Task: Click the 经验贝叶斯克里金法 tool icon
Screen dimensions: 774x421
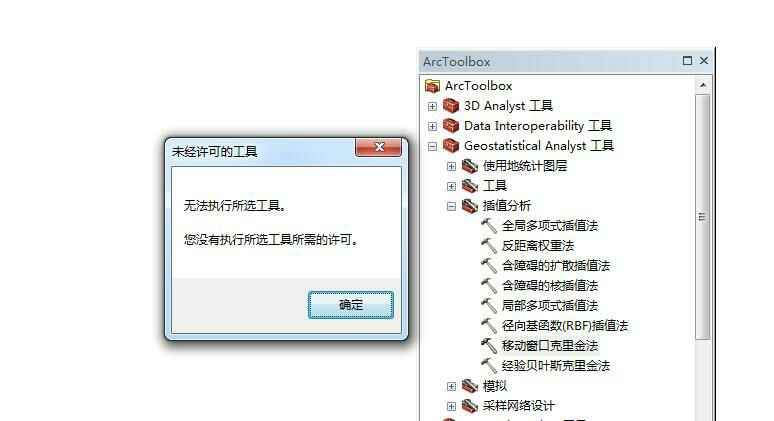Action: tap(489, 366)
